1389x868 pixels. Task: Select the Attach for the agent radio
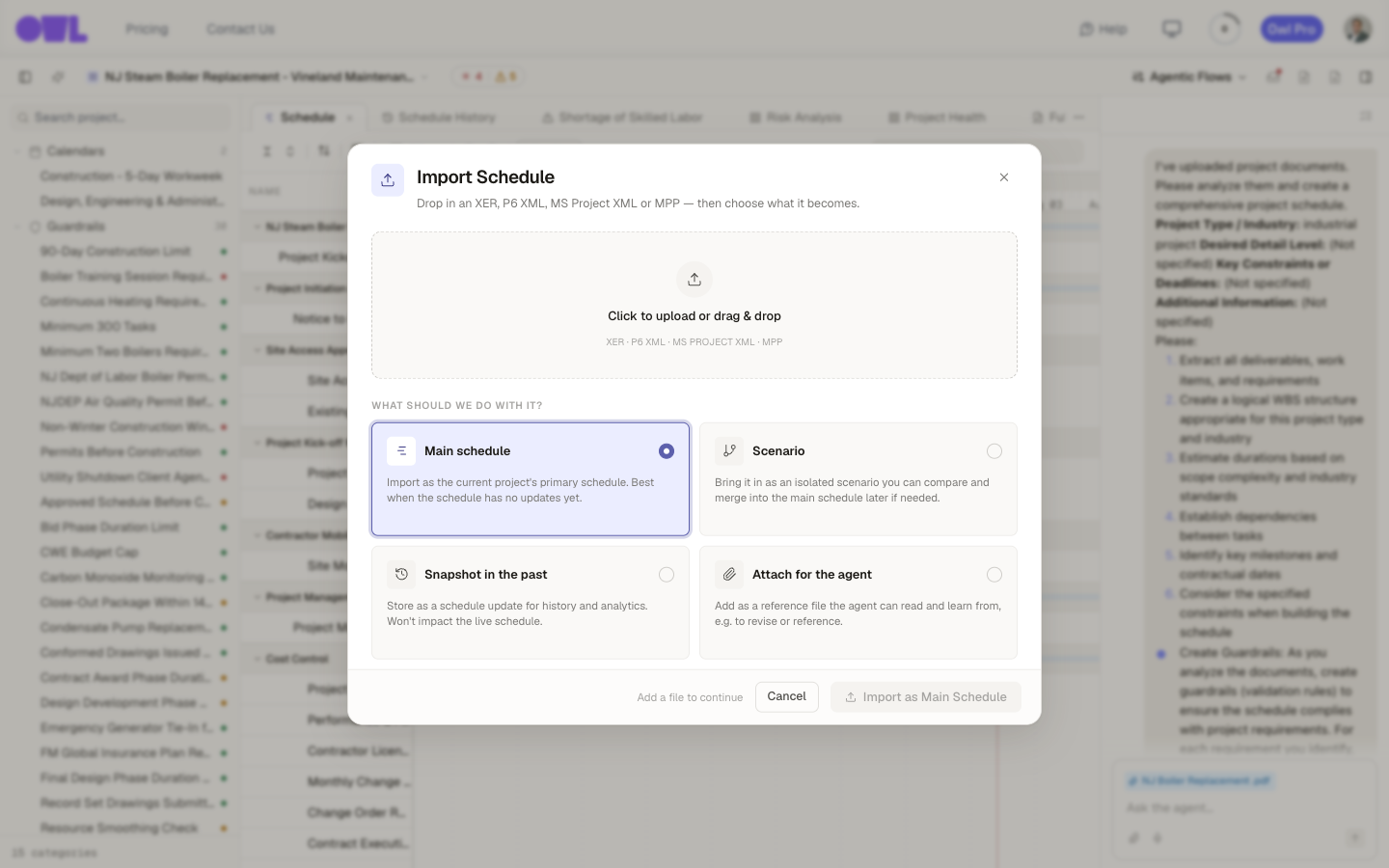click(994, 575)
